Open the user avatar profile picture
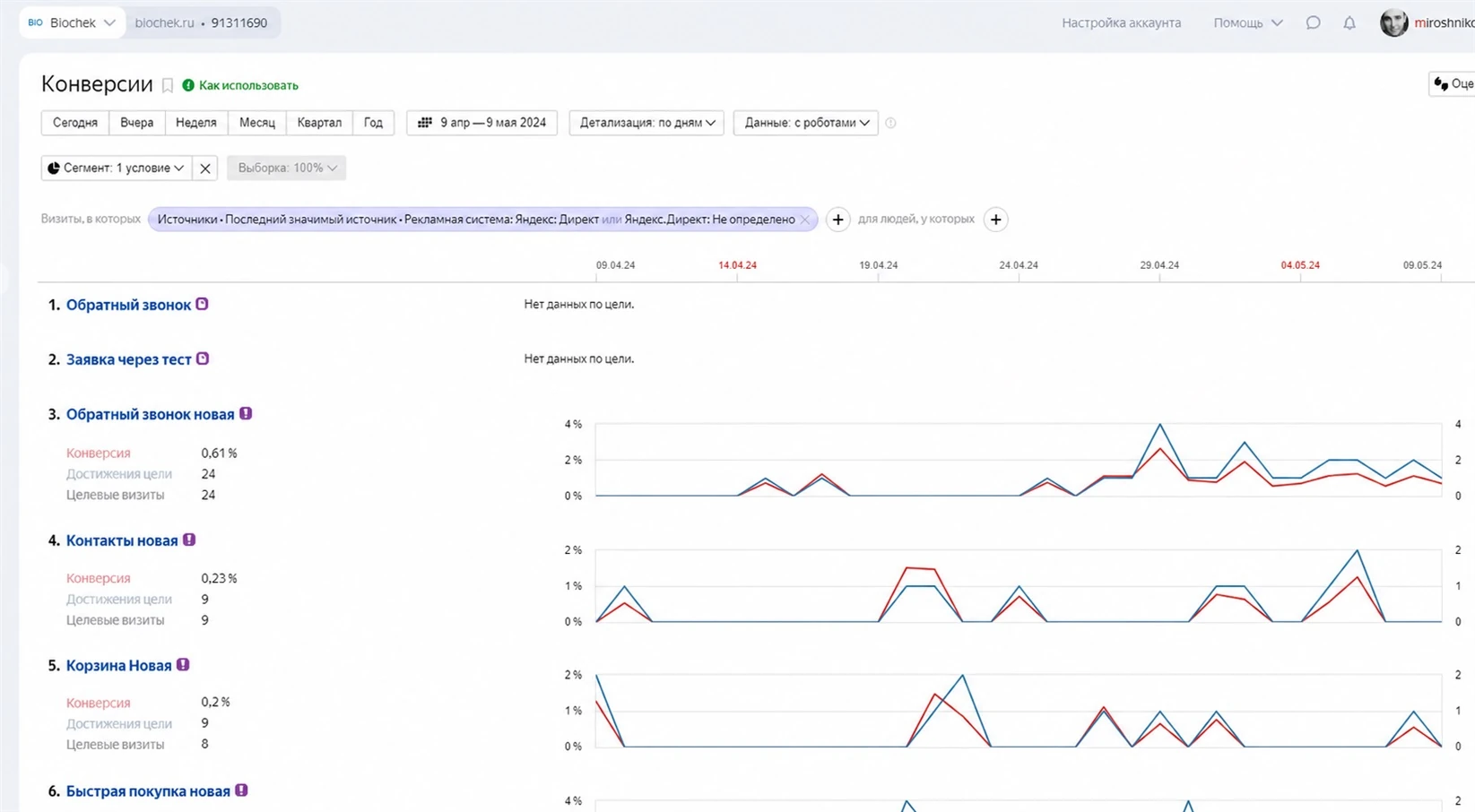This screenshot has width=1475, height=812. click(x=1394, y=22)
